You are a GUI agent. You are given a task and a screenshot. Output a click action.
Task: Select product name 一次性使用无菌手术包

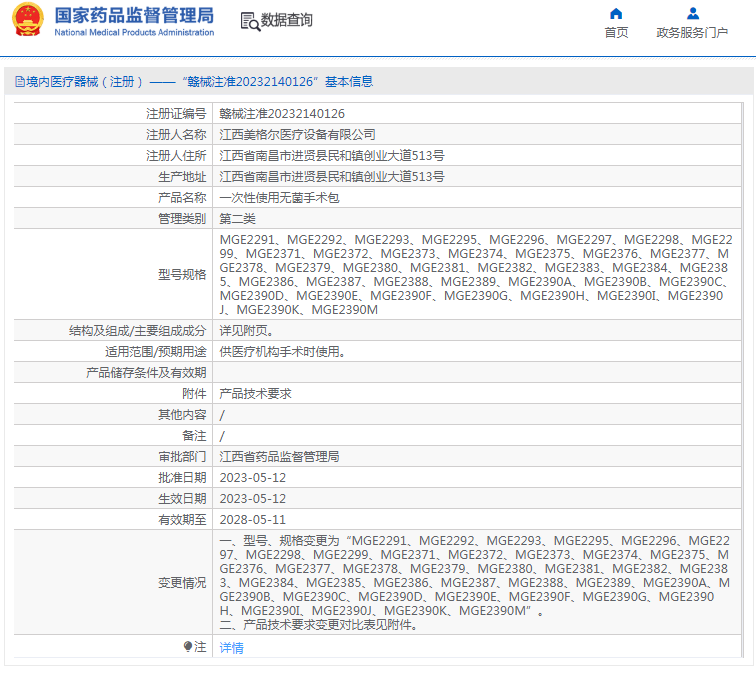(280, 198)
